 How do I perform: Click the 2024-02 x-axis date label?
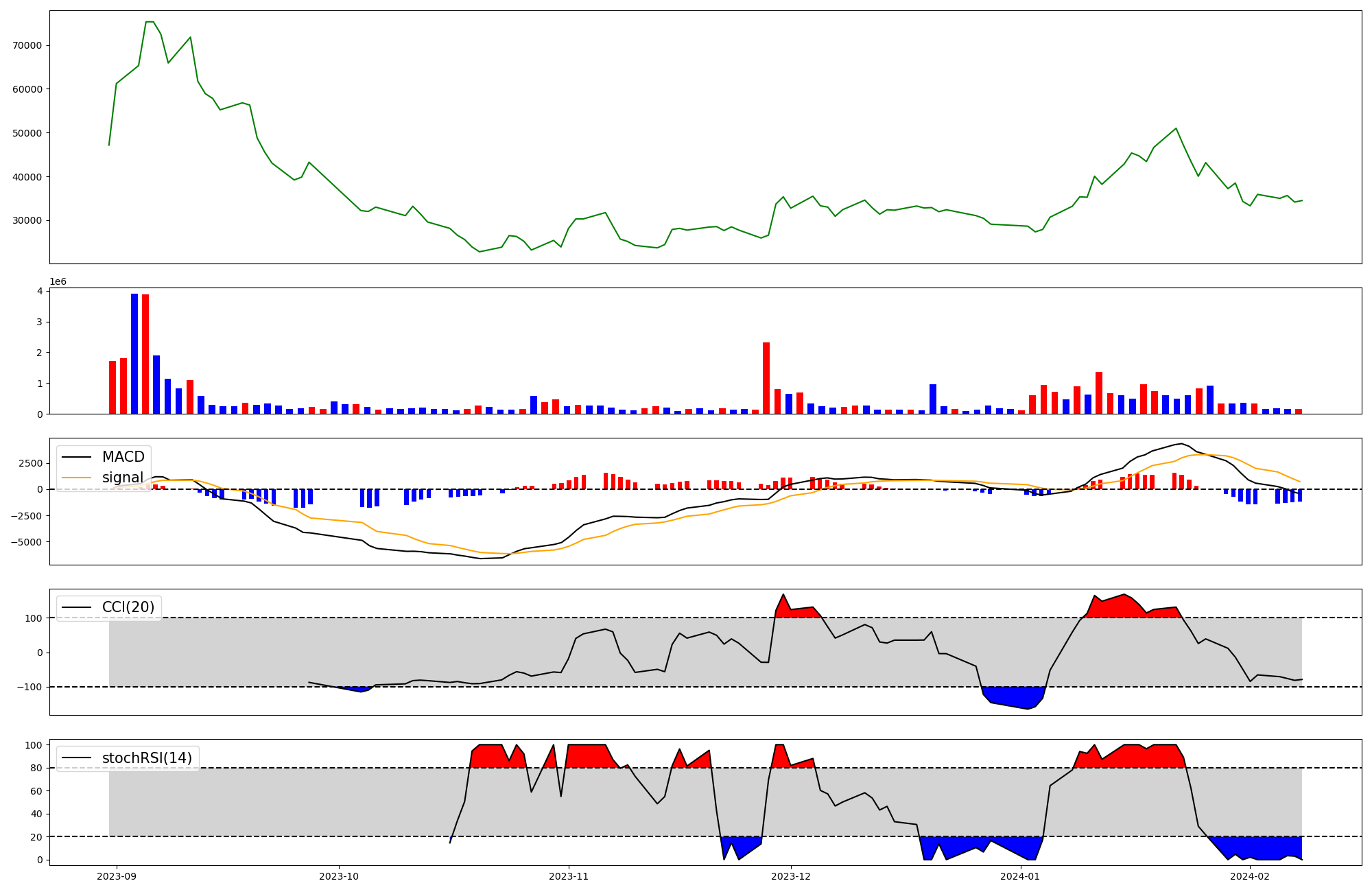click(x=1251, y=876)
